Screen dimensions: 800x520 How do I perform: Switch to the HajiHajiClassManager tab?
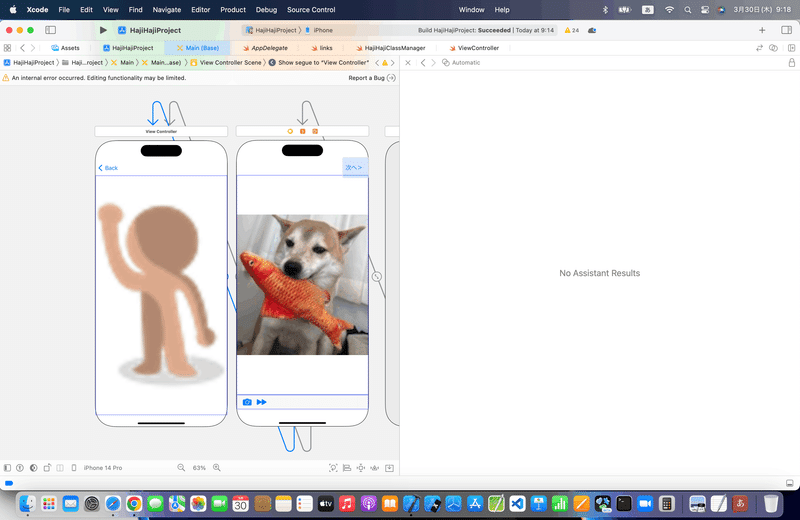[x=390, y=48]
